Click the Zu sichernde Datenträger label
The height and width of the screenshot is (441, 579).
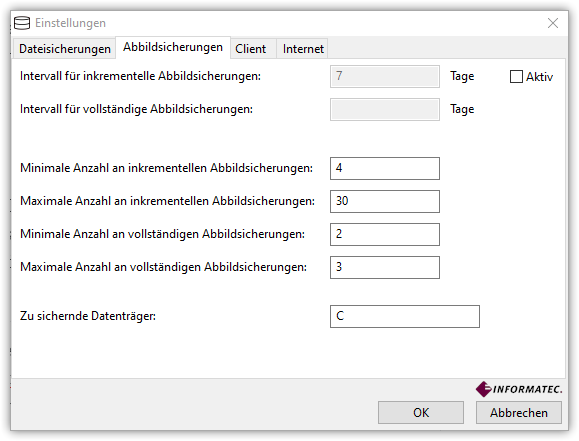88,316
